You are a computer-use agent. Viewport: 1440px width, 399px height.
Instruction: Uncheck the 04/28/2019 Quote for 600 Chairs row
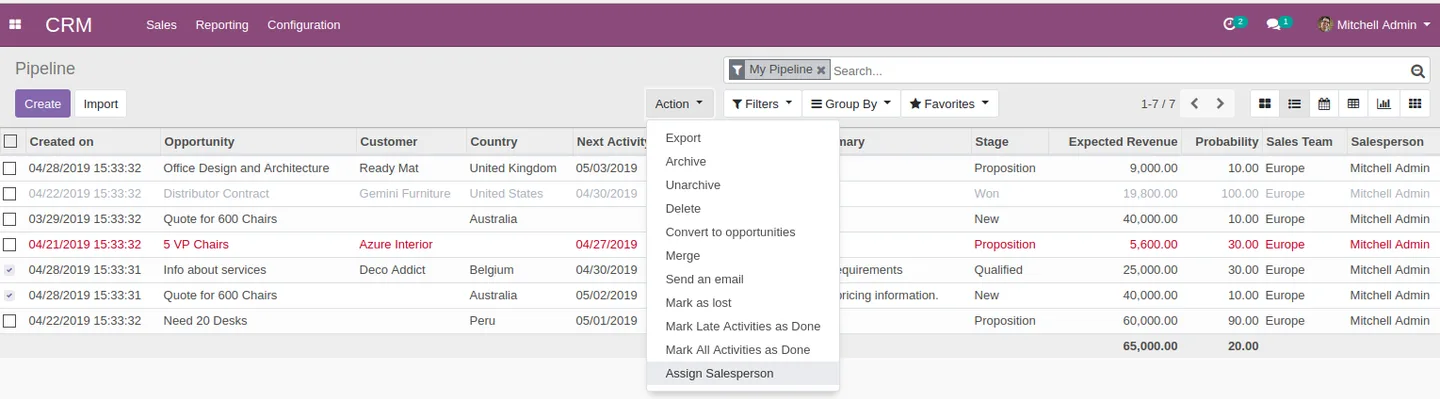pyautogui.click(x=10, y=296)
